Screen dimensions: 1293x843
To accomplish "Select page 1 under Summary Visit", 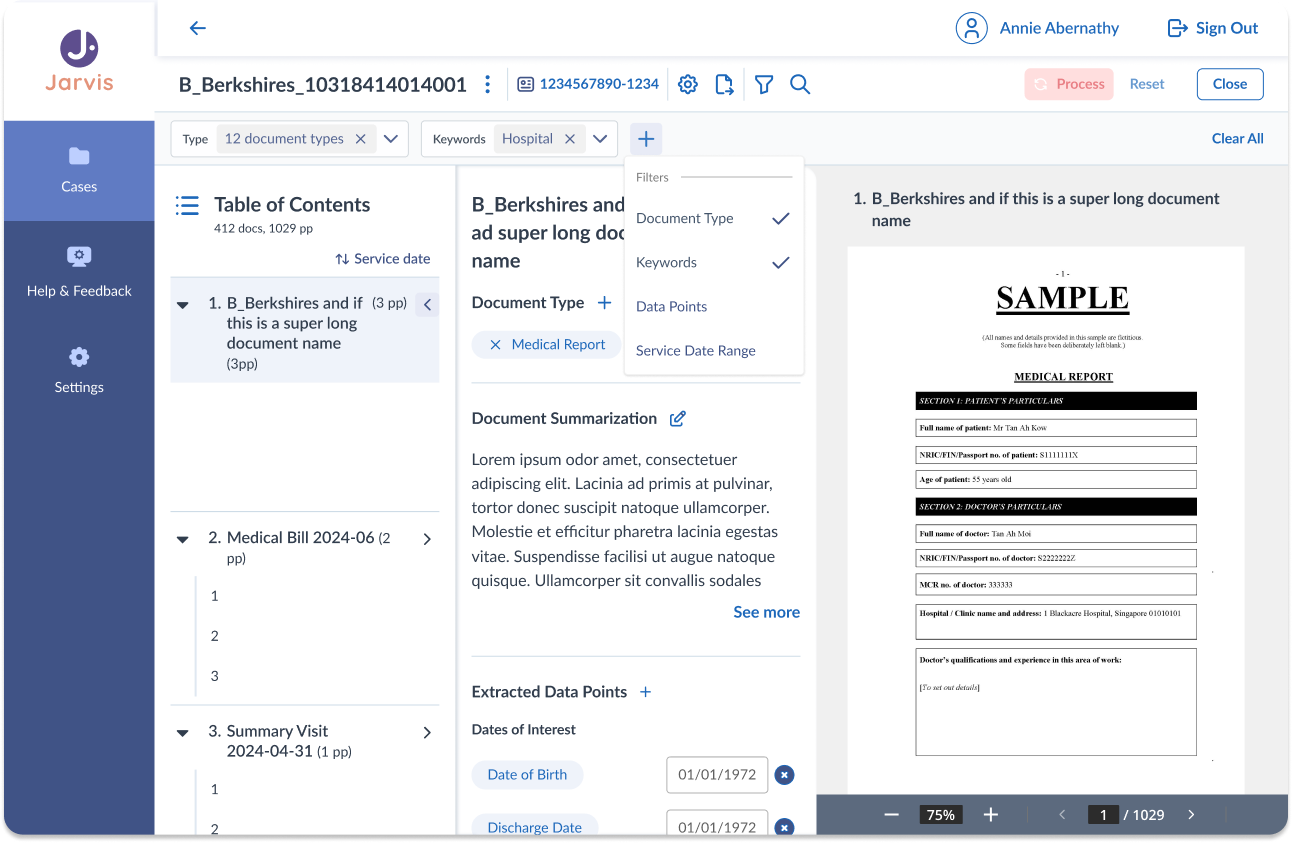I will coord(214,789).
